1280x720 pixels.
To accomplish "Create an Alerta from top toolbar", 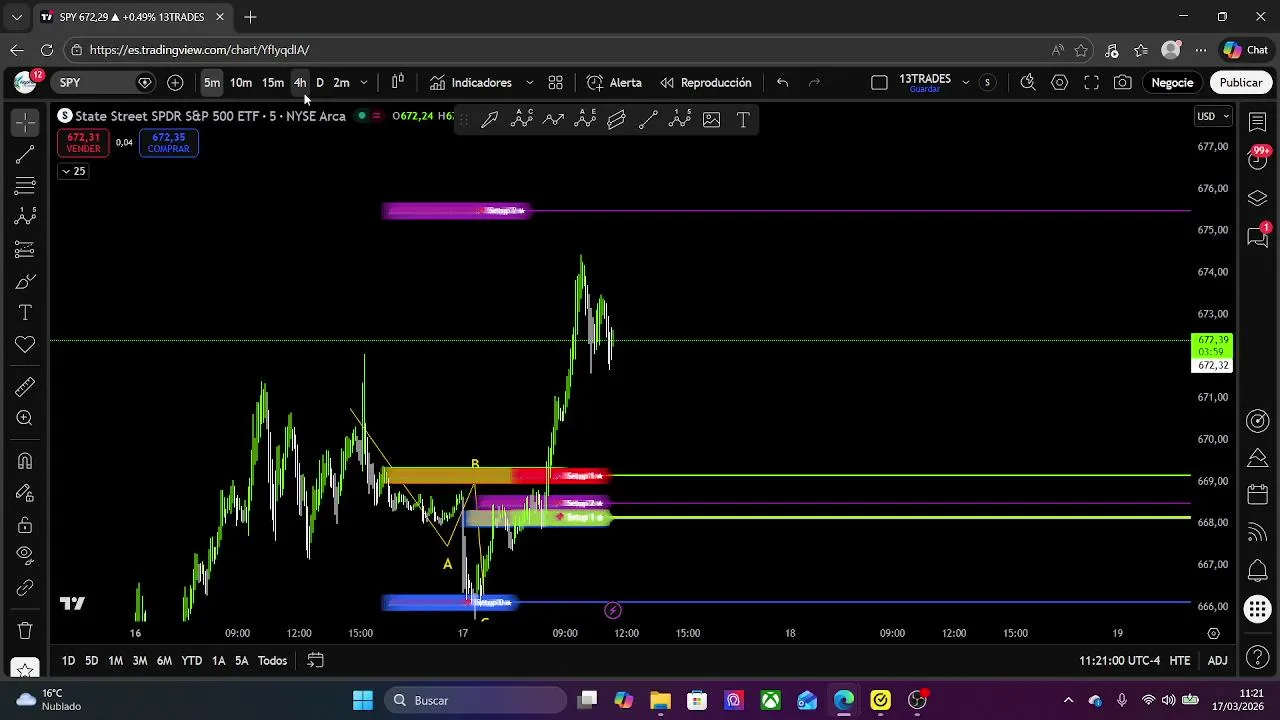I will pos(614,82).
